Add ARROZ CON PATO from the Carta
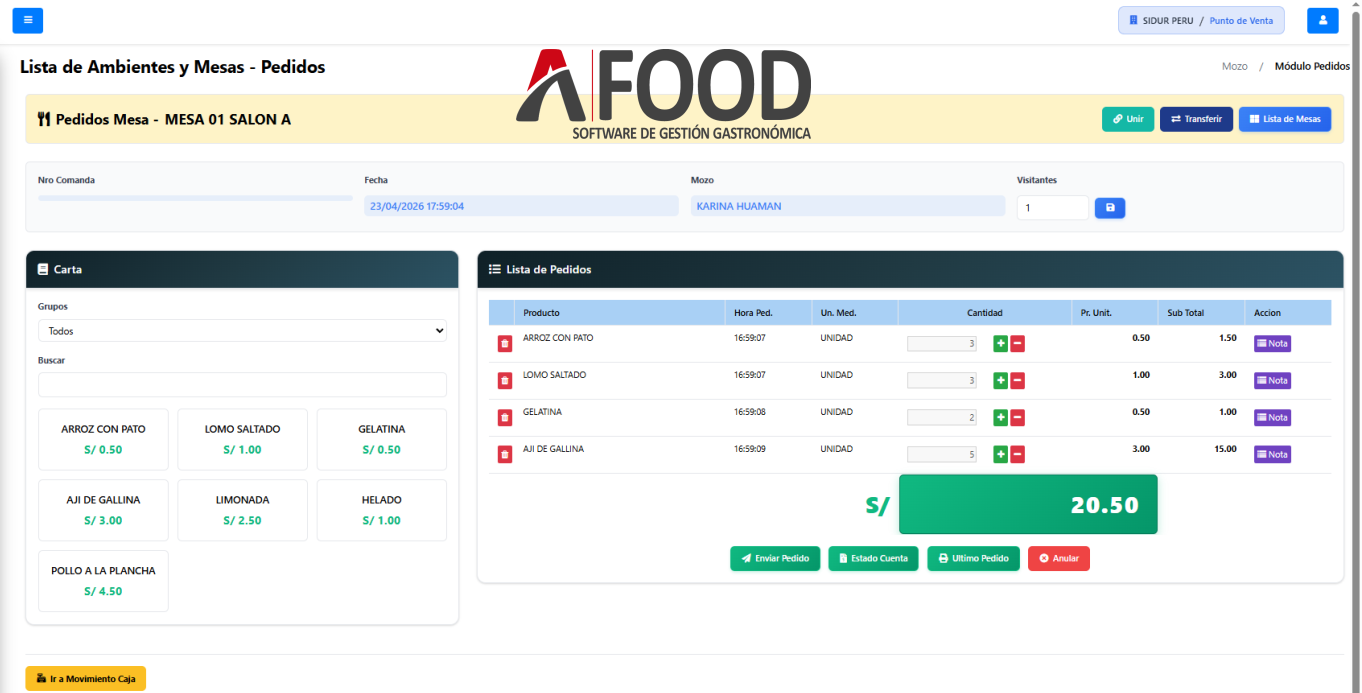 pos(103,439)
